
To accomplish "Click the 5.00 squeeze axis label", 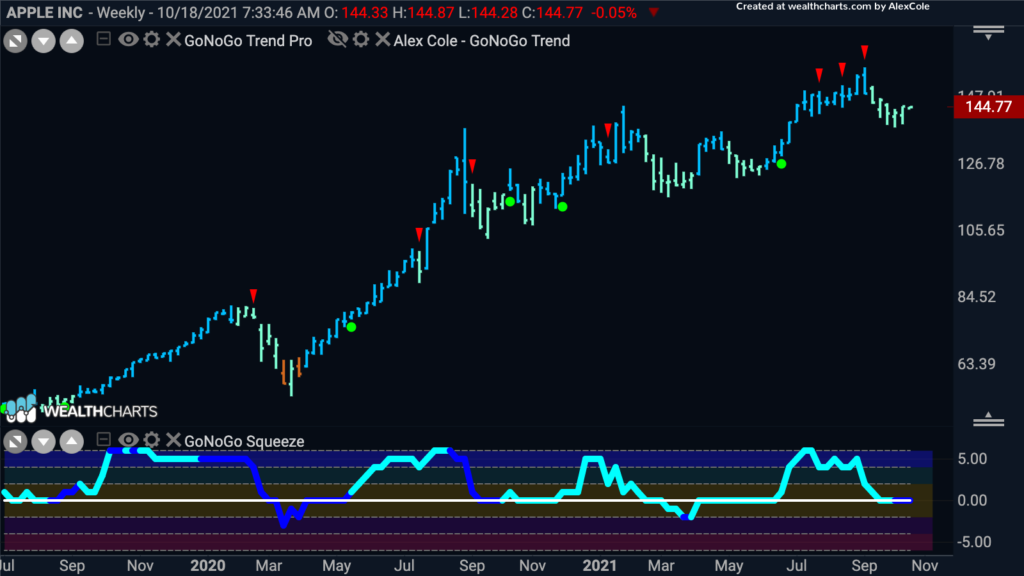I will click(972, 458).
